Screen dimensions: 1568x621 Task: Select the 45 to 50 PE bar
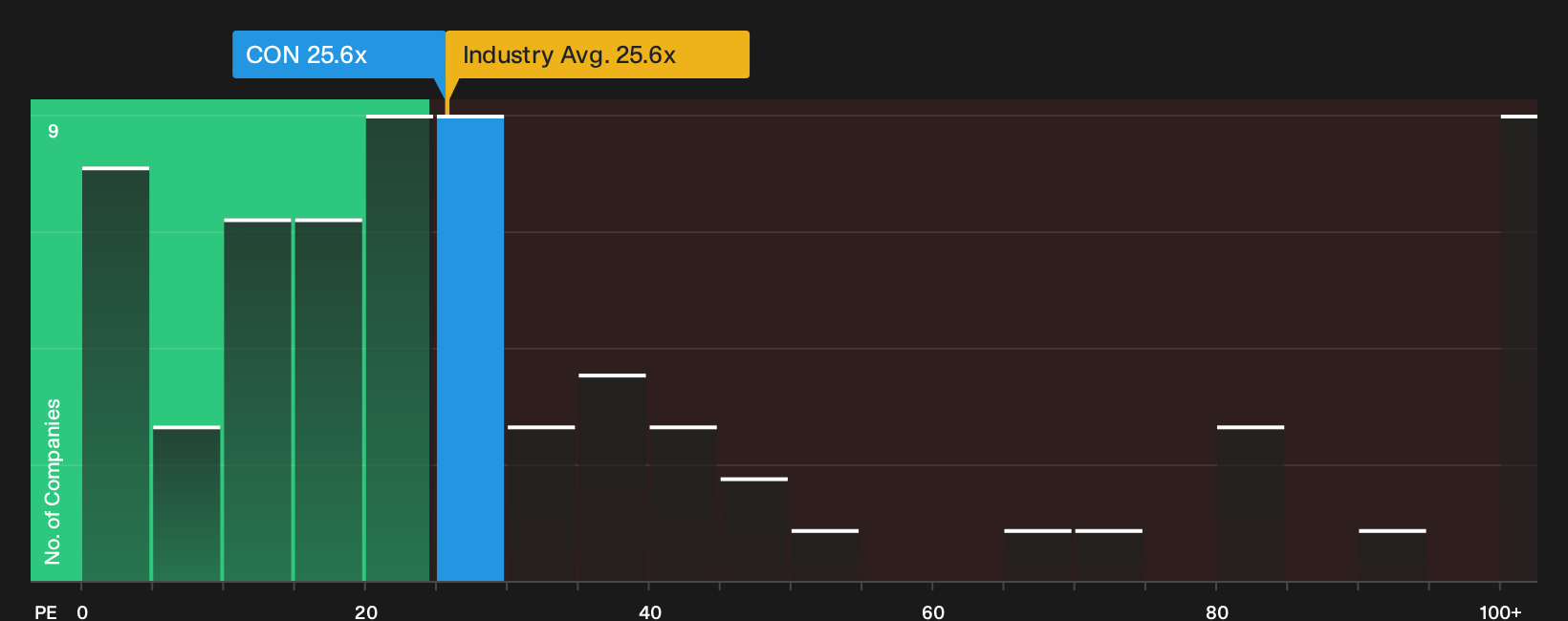click(754, 529)
